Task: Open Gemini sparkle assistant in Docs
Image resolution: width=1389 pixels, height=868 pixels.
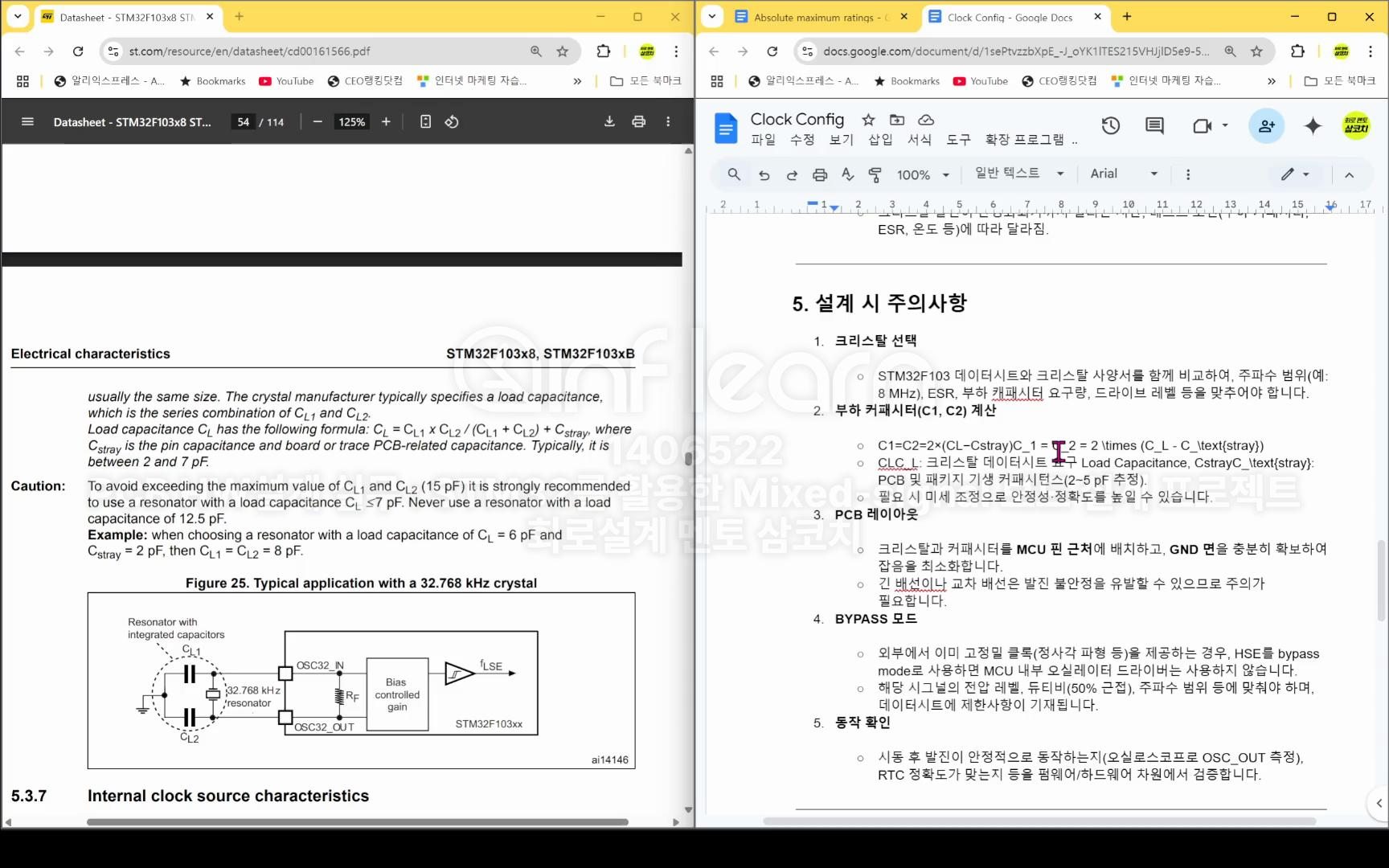Action: tap(1313, 126)
